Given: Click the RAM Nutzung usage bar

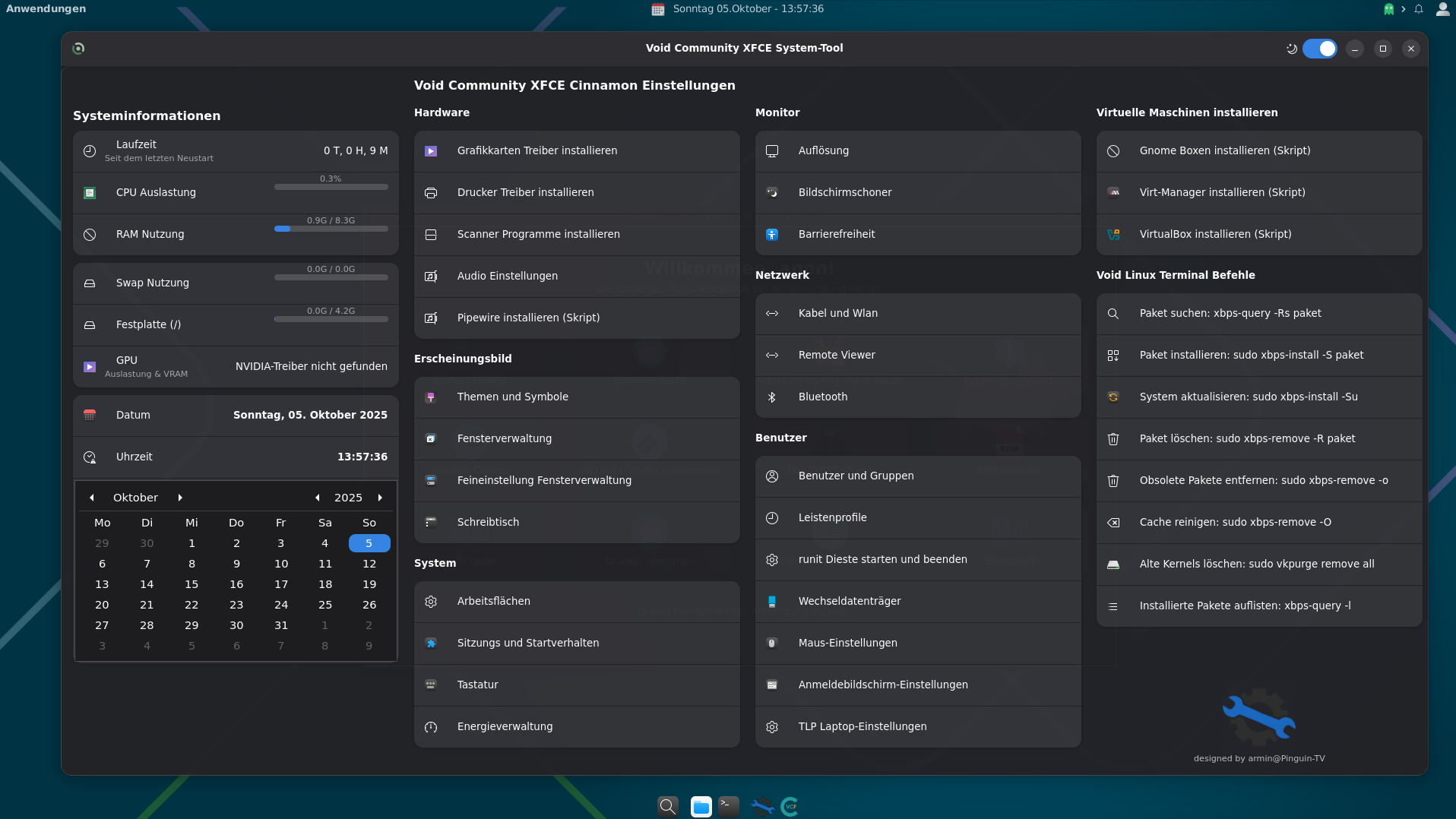Looking at the screenshot, I should (x=331, y=229).
